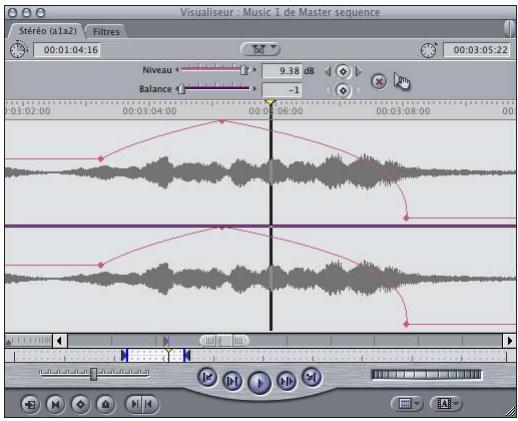Select the Stéréo (a1a2) tab
This screenshot has height=421, width=518.
tap(48, 31)
